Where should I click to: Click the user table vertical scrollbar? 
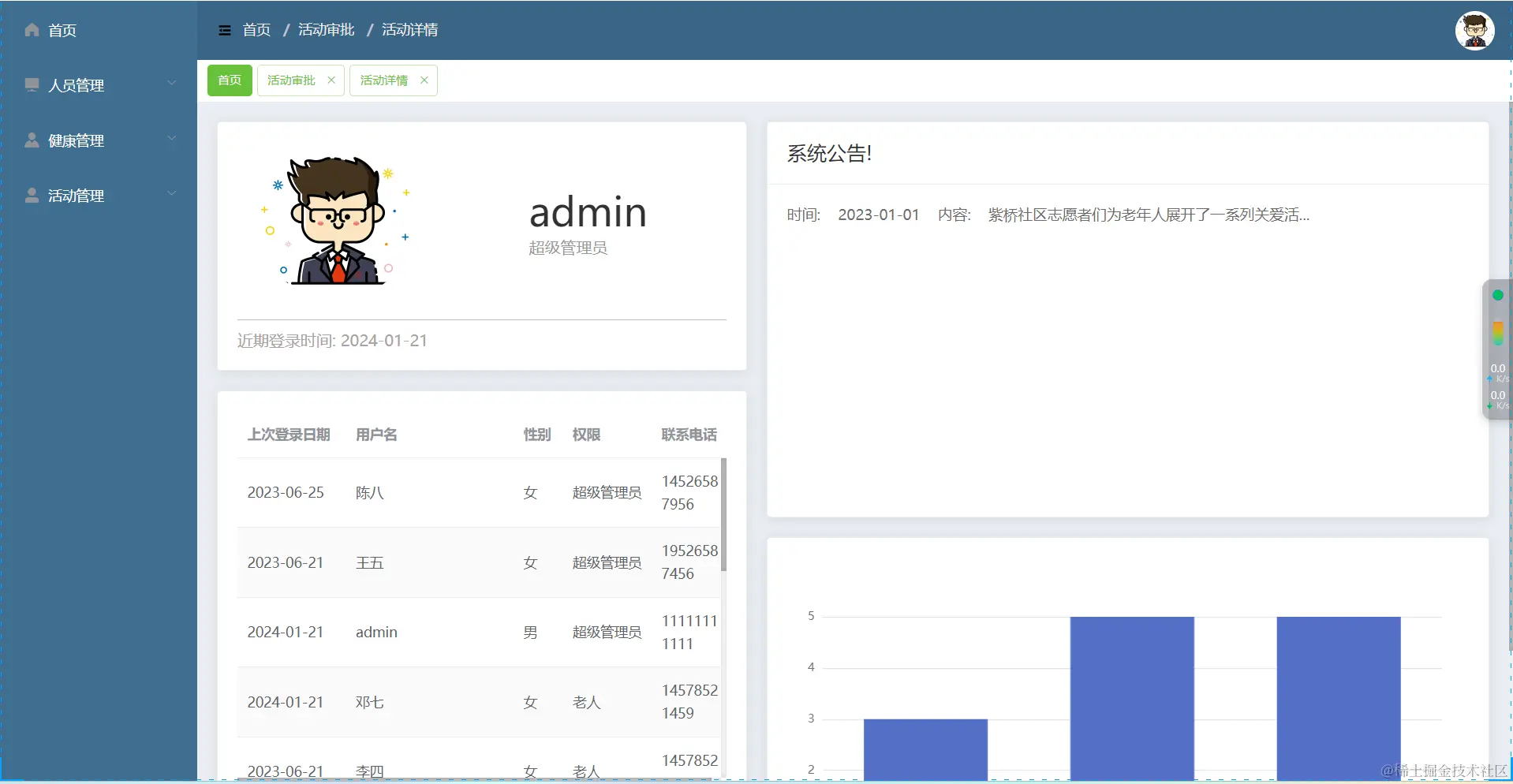(723, 514)
